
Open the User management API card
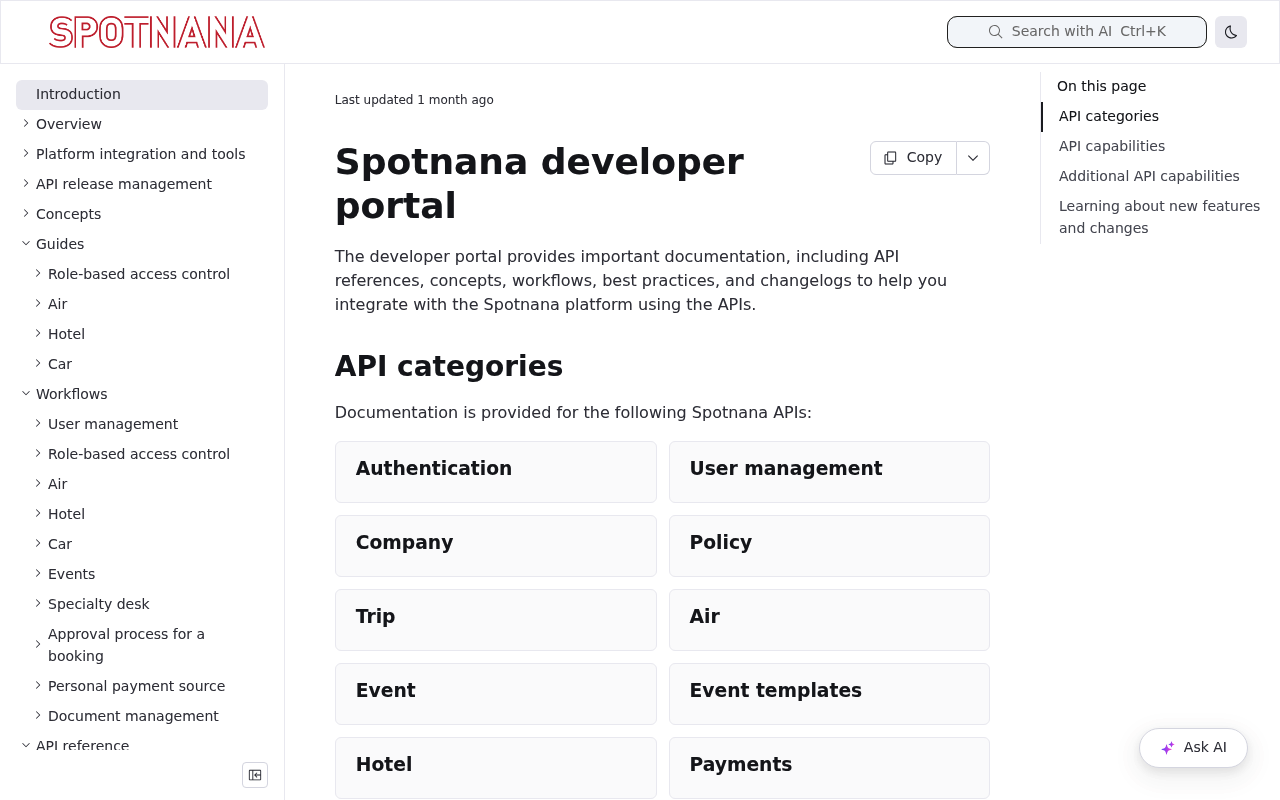829,472
